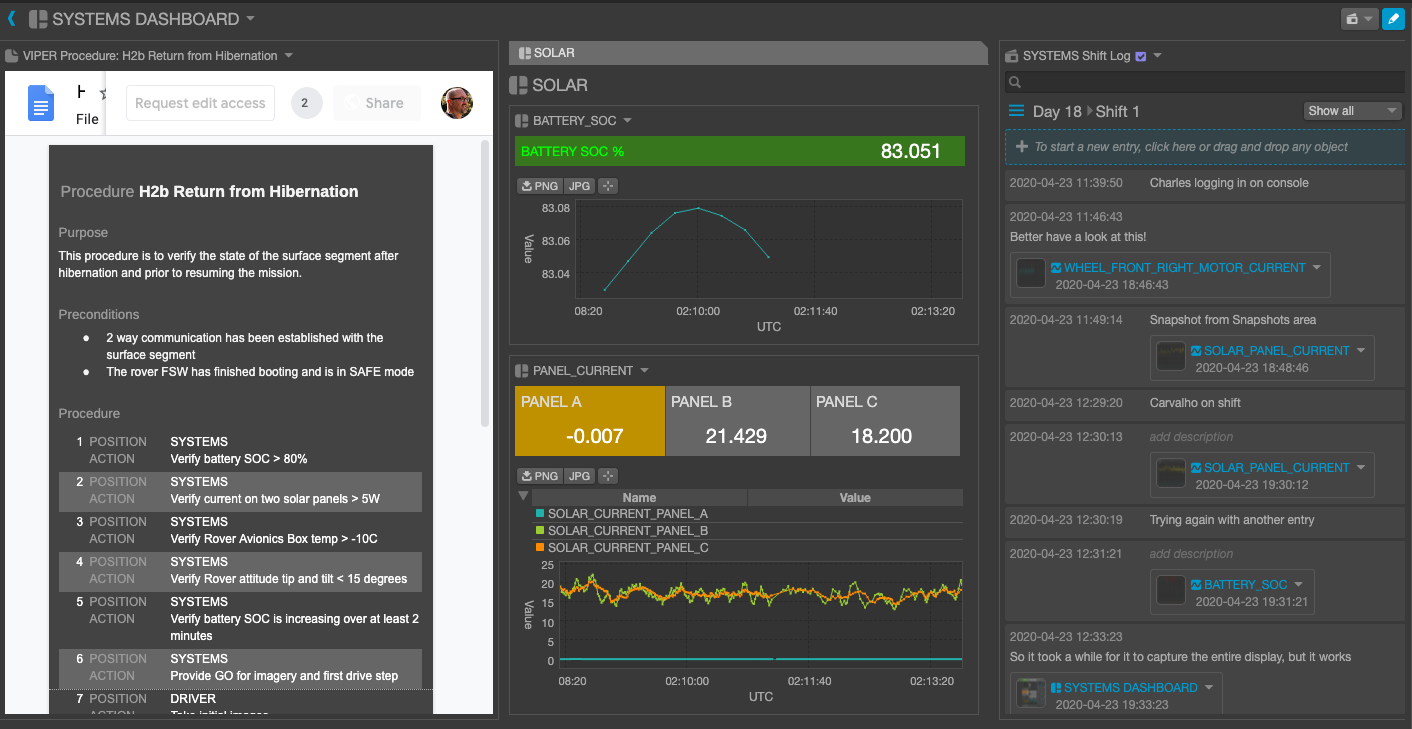Open the File menu in the document

point(86,118)
